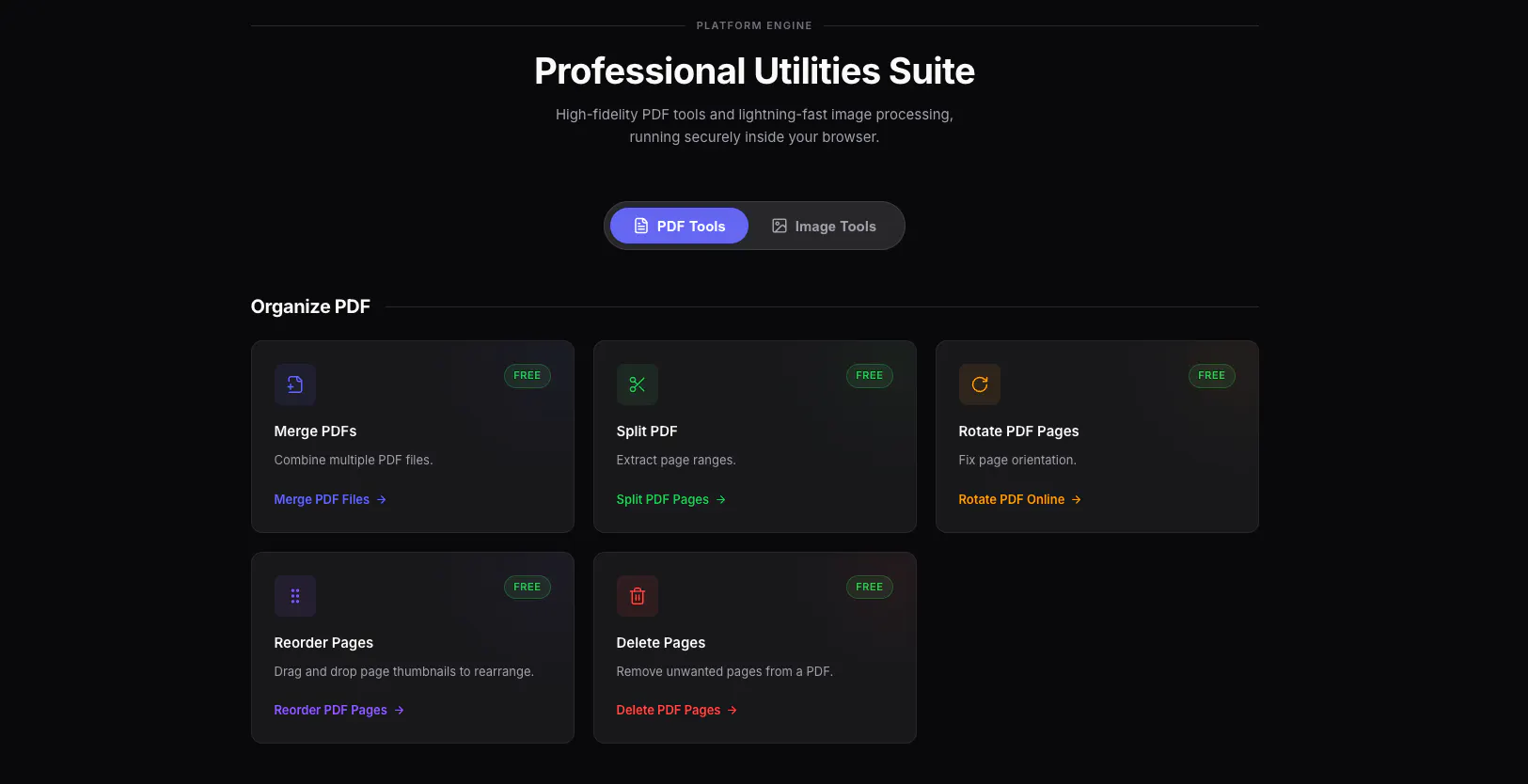
Task: Click the Rotate PDF Pages card title
Action: point(1018,431)
